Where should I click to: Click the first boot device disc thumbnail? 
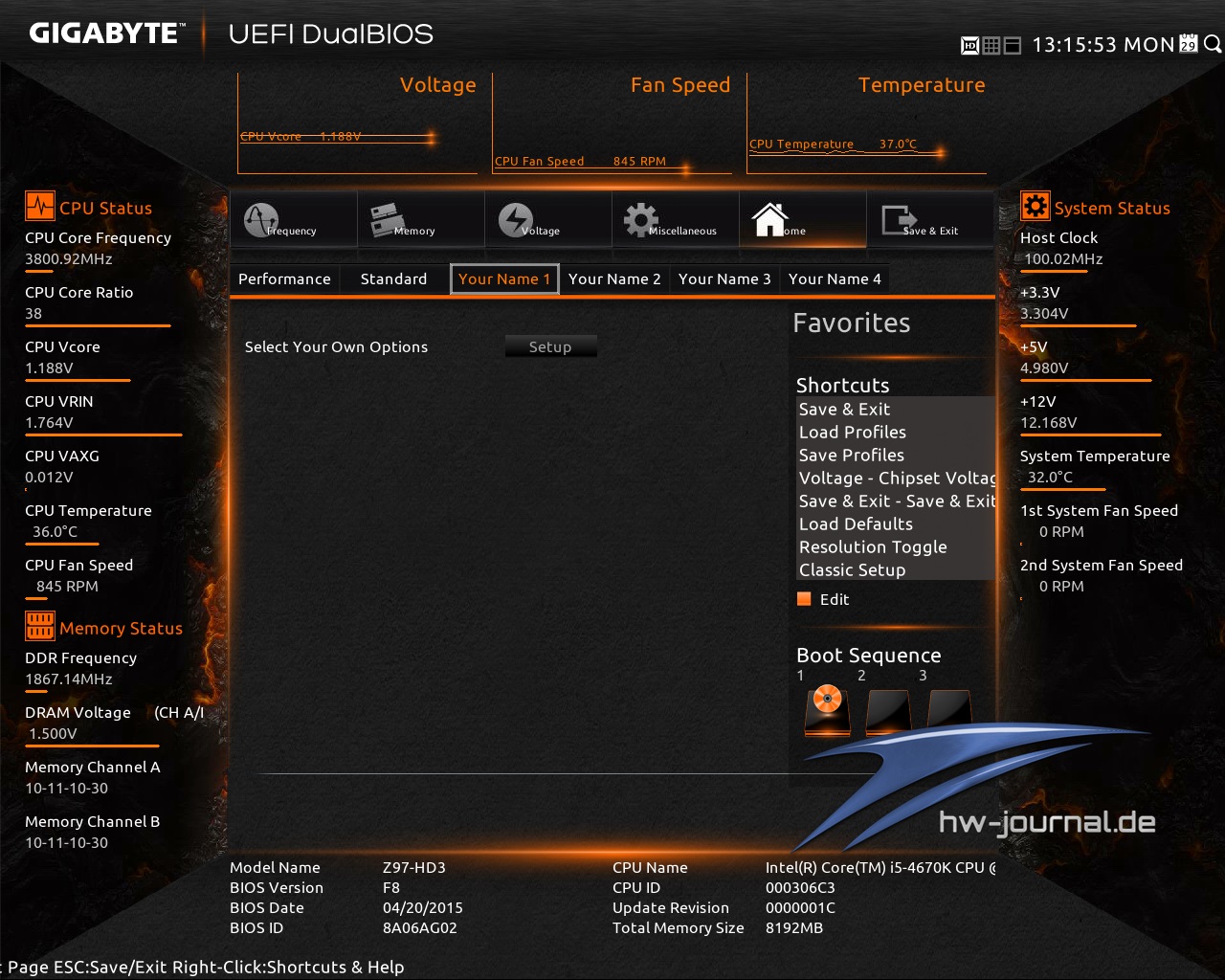coord(826,702)
